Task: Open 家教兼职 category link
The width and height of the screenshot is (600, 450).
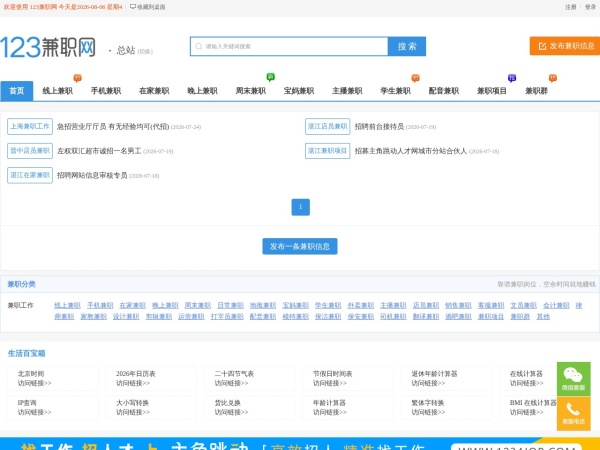Action: pos(93,316)
